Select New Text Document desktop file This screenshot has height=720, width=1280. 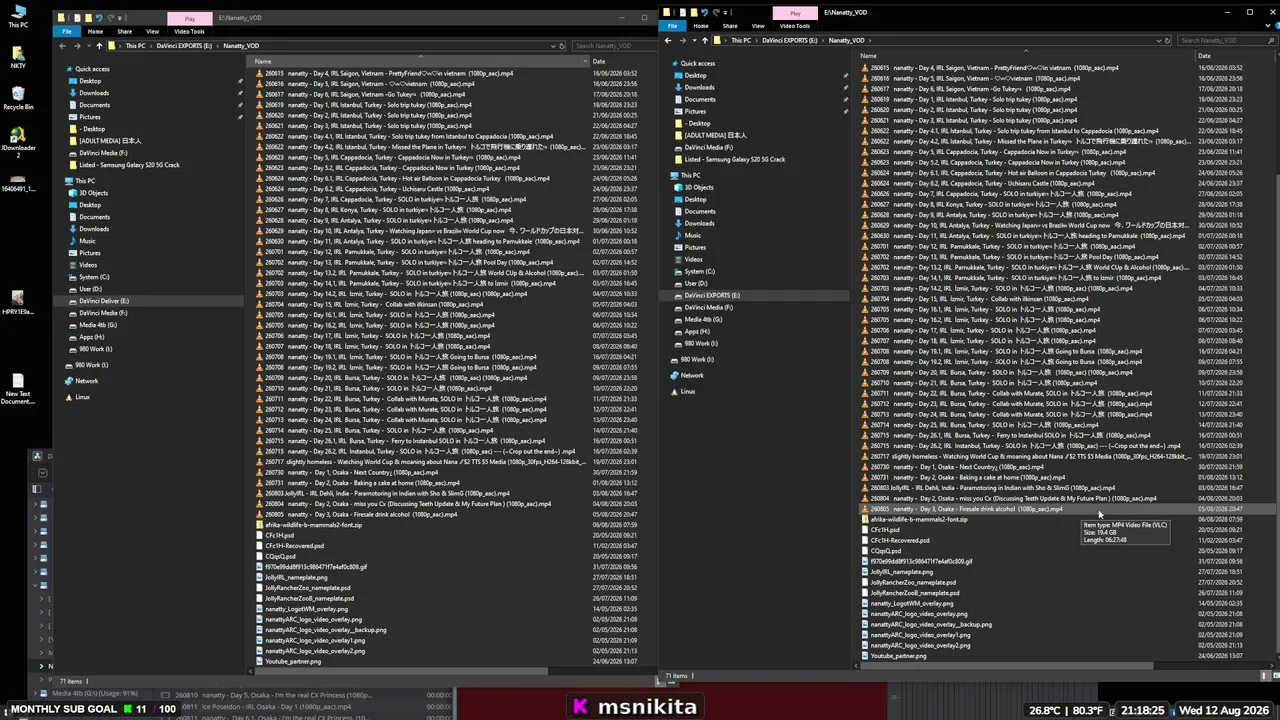pyautogui.click(x=18, y=388)
